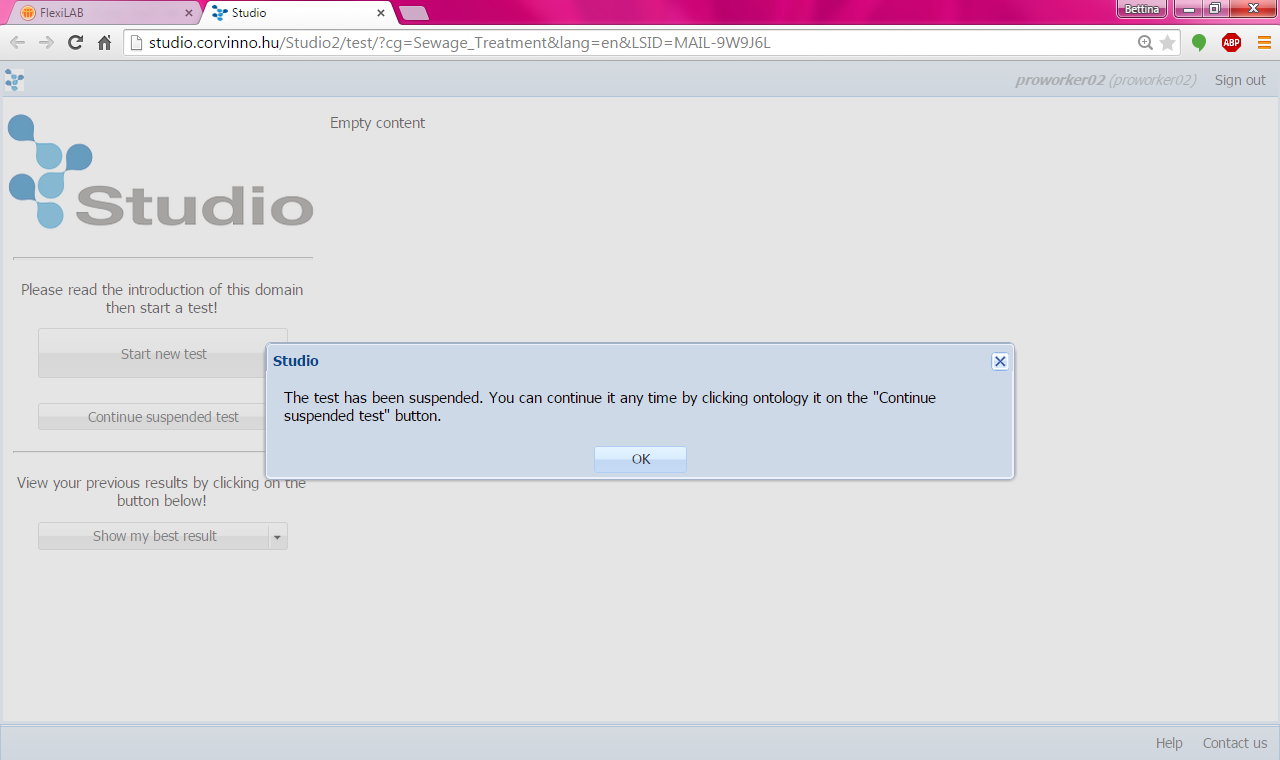This screenshot has width=1280, height=760.
Task: Close the Studio browser tab
Action: [x=381, y=13]
